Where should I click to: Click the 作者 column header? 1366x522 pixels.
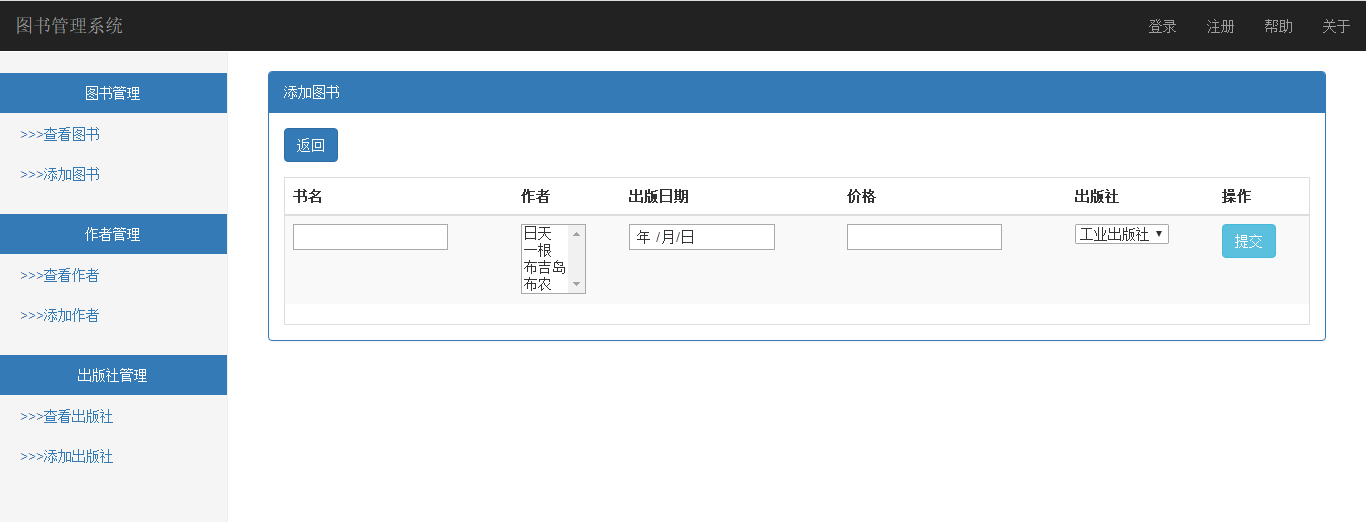[535, 196]
